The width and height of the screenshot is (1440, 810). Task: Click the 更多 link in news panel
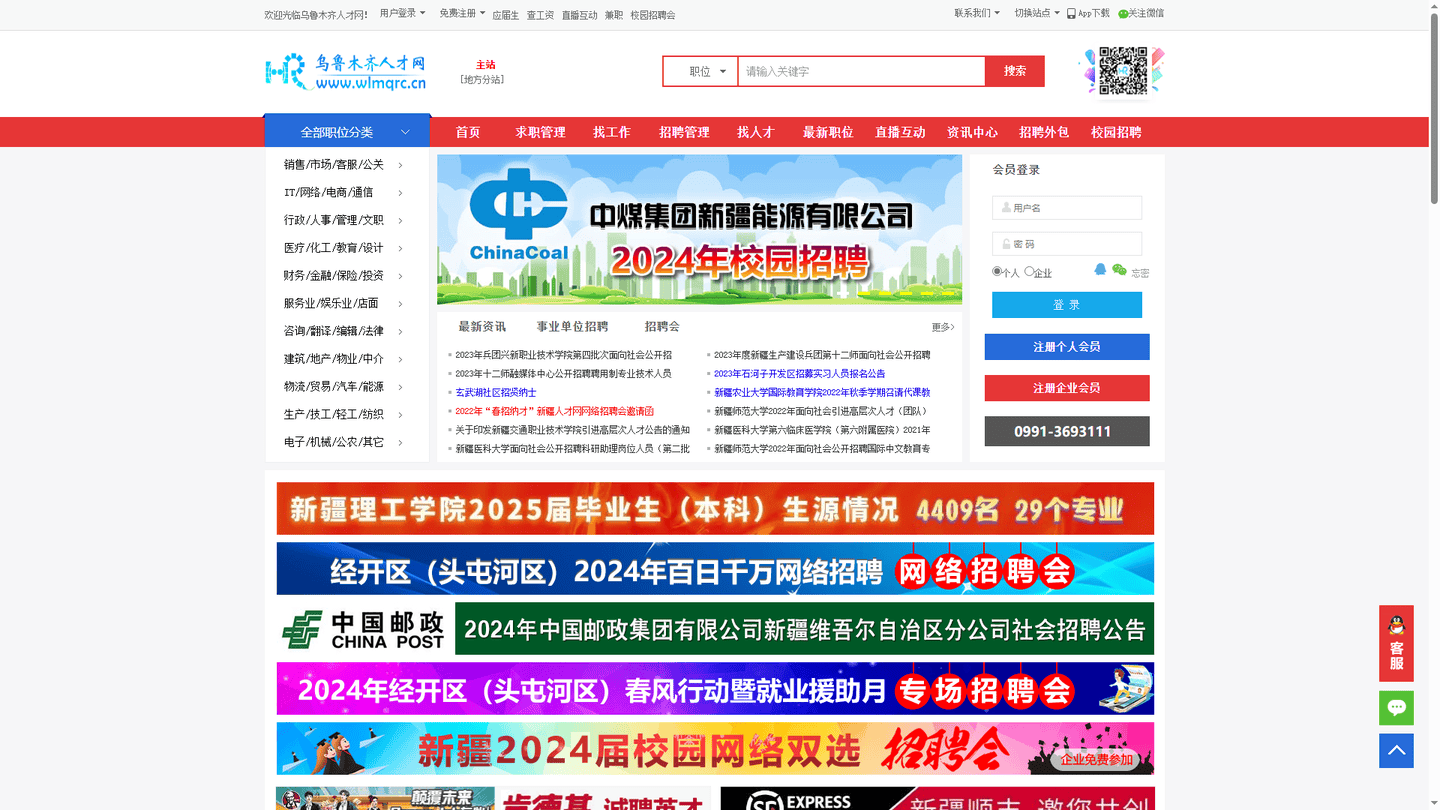943,327
